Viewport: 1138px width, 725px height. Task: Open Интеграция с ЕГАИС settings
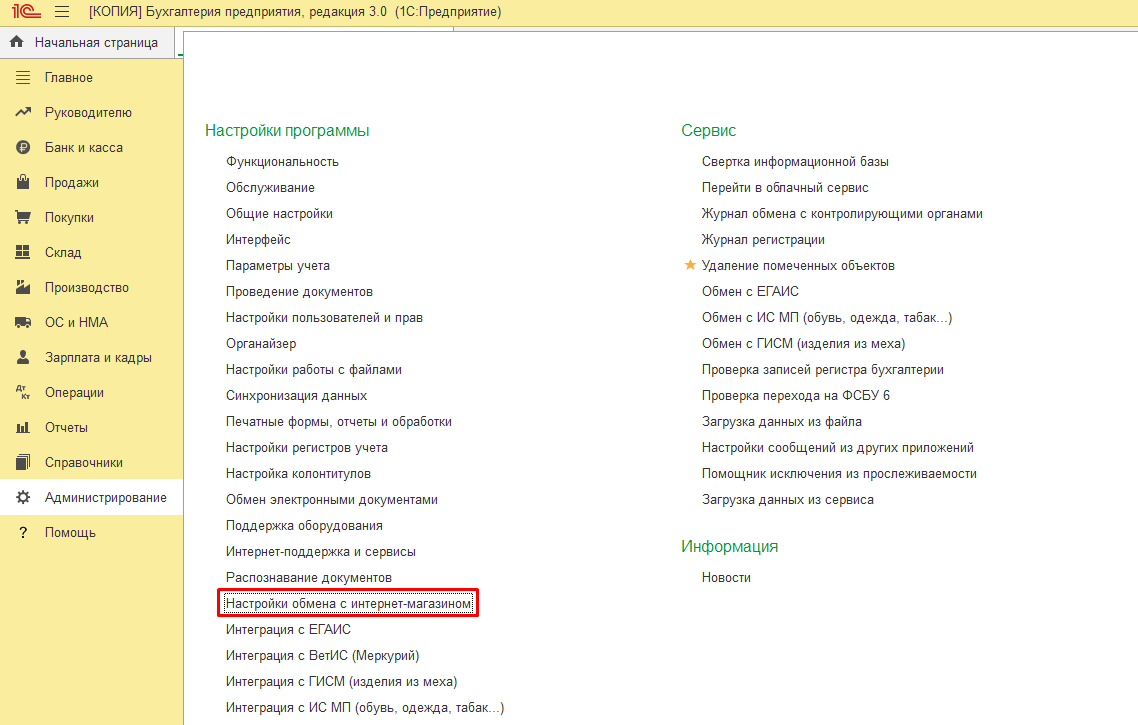[x=288, y=630]
